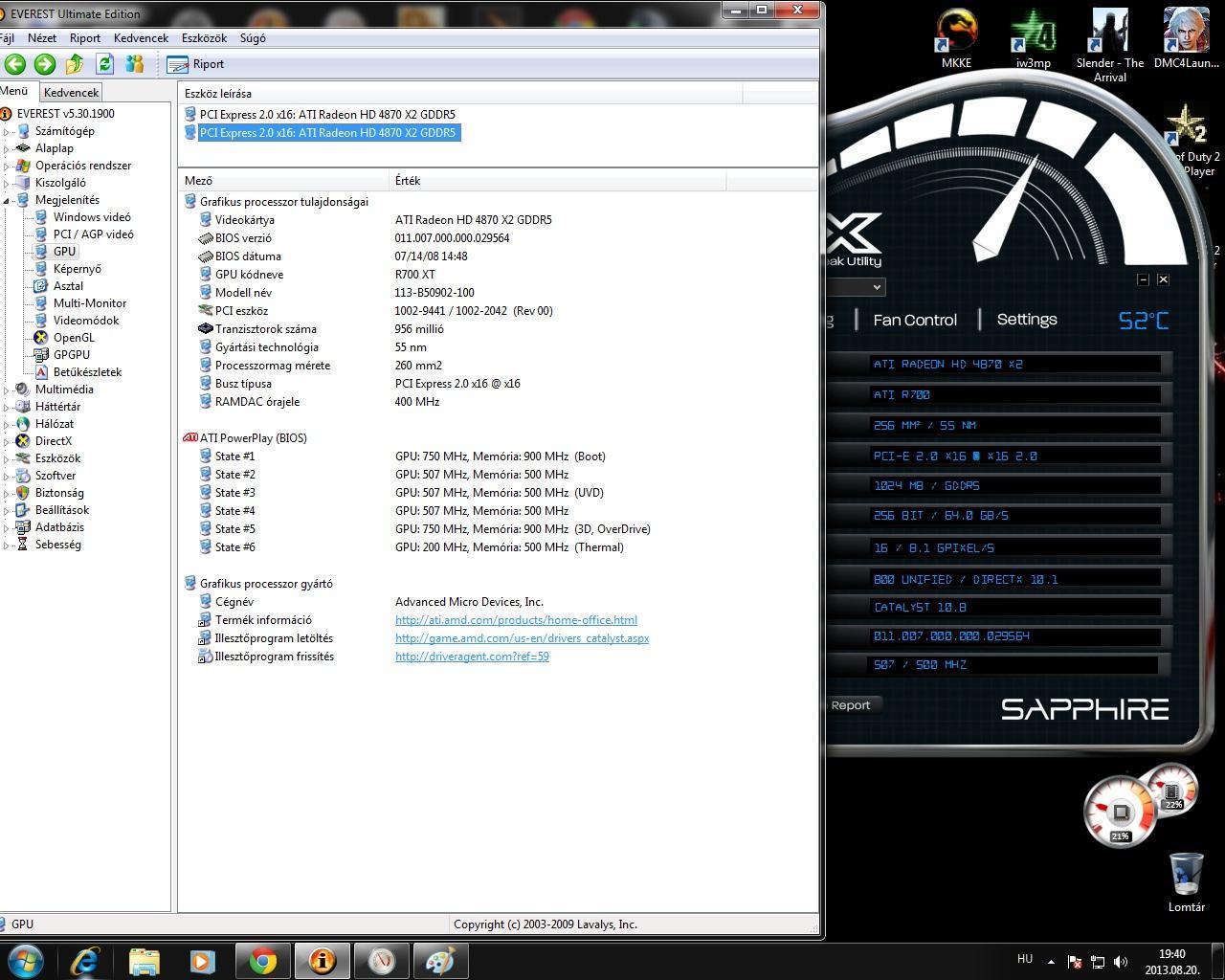Select the Videomódok tree item

click(x=86, y=321)
